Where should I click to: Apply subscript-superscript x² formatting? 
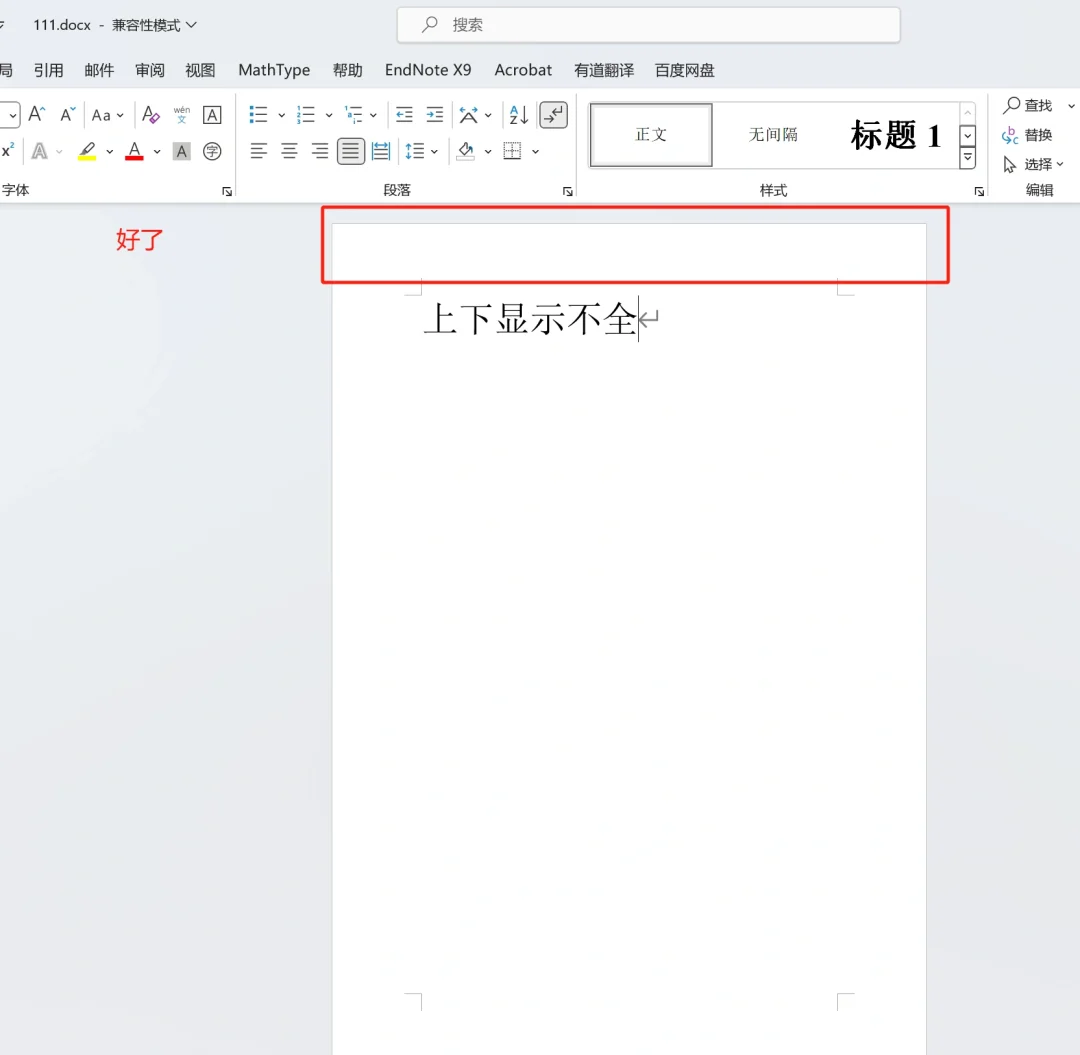point(8,151)
